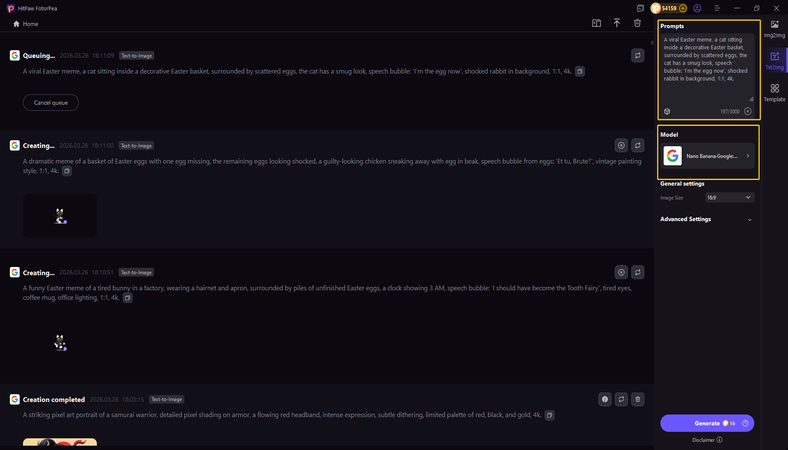Regenerate the queuing cat Easter meme task
This screenshot has width=788, height=450.
(637, 56)
